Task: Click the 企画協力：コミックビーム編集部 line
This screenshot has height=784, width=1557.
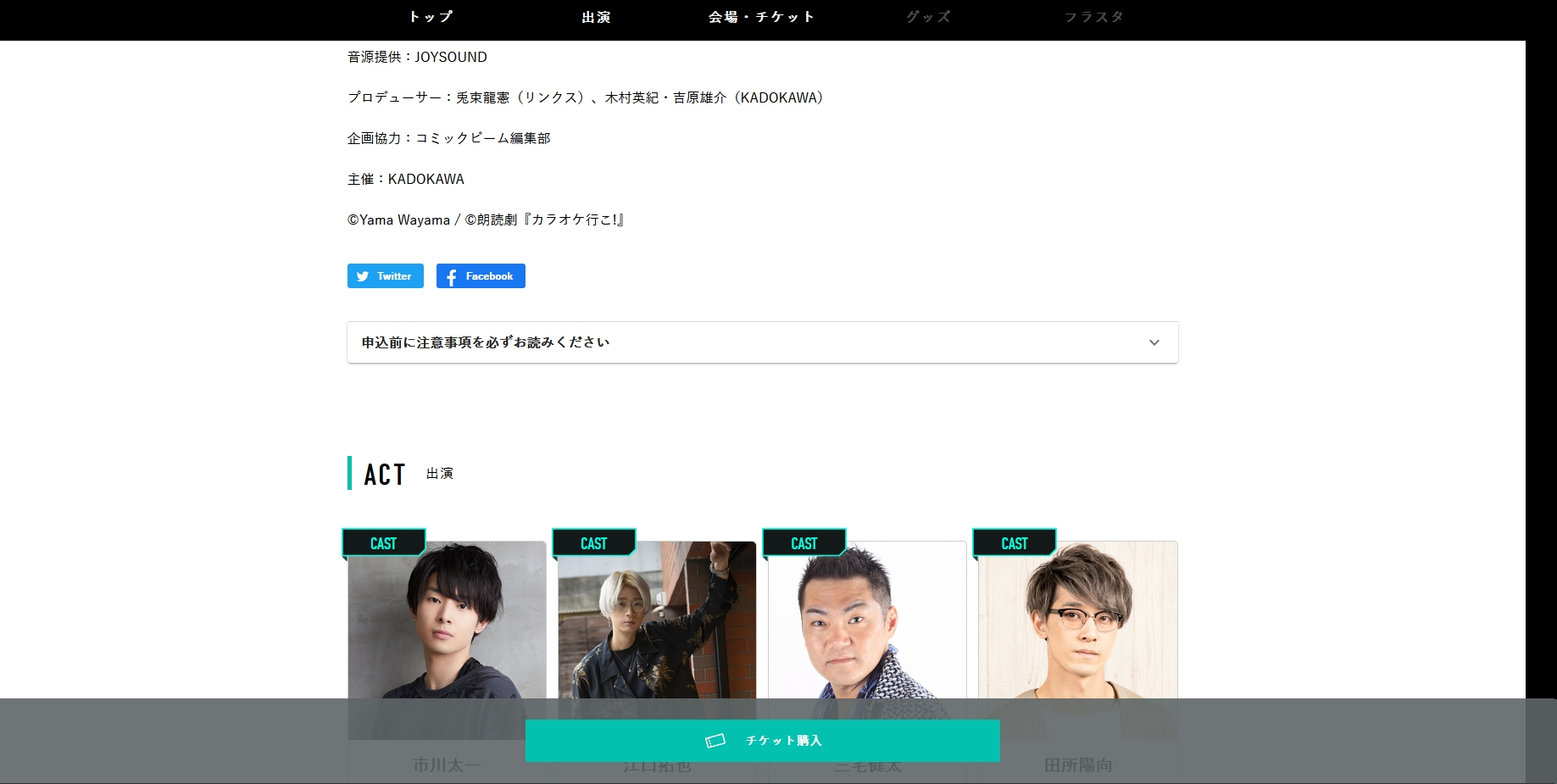Action: tap(448, 138)
